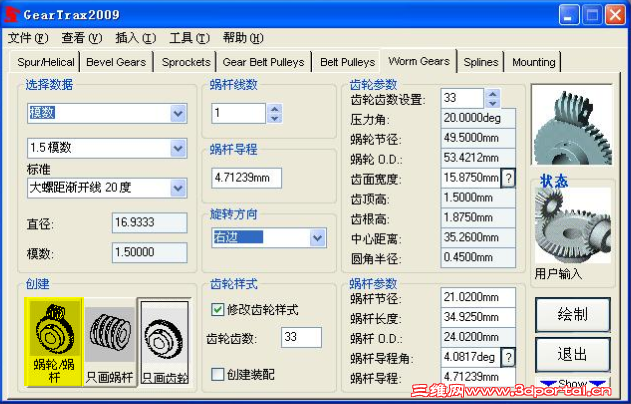Click the 齿面宽度 15.8750mm field
This screenshot has height=404, width=631.
[470, 178]
